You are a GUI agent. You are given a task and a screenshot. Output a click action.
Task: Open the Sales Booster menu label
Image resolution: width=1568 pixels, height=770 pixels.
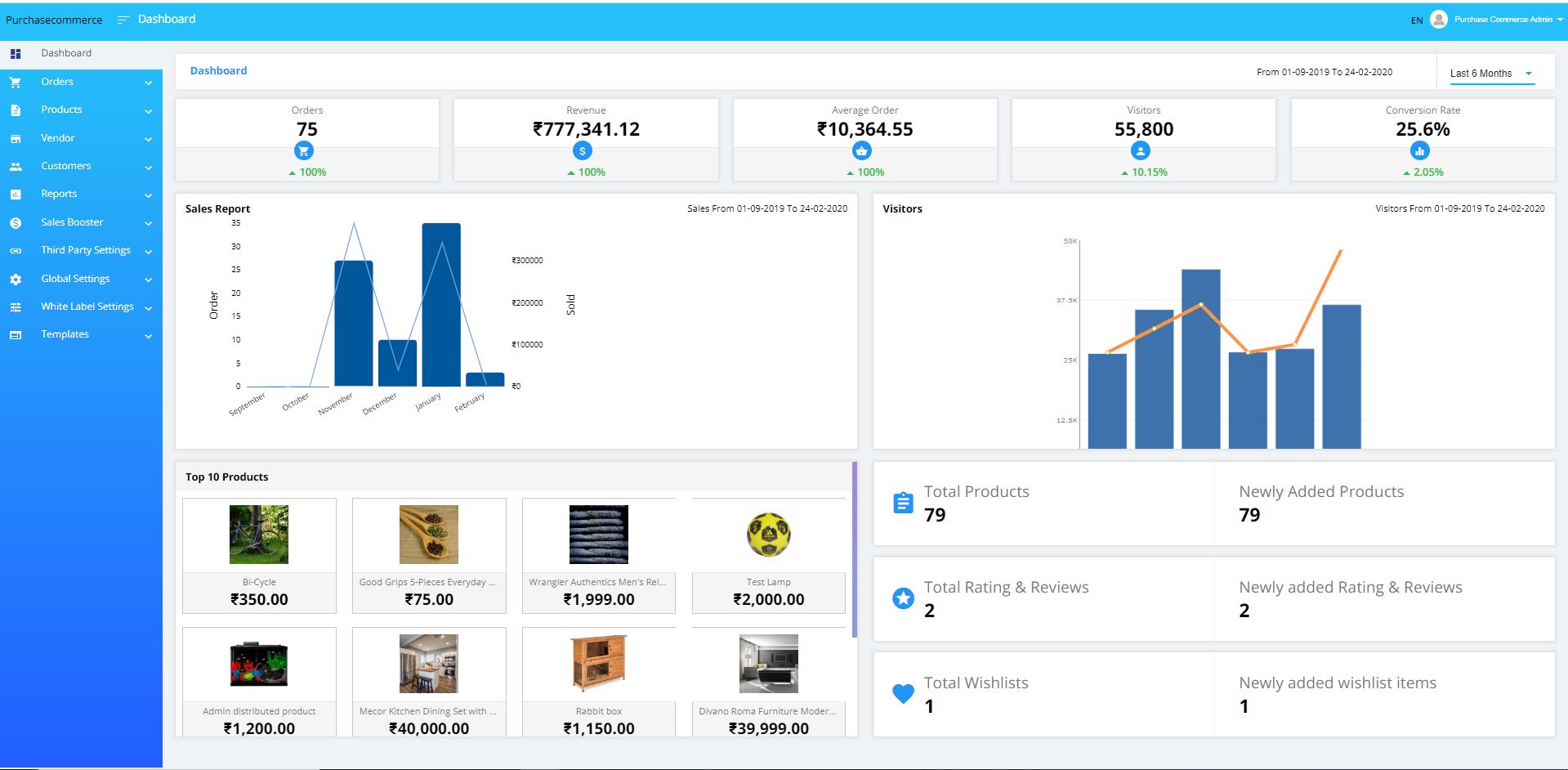(72, 222)
